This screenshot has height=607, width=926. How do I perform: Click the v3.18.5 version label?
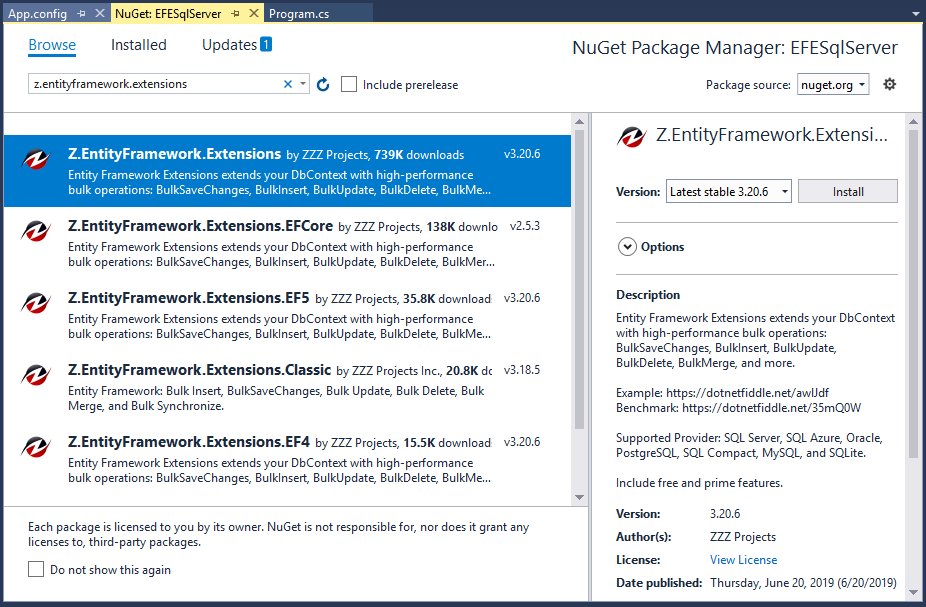522,370
